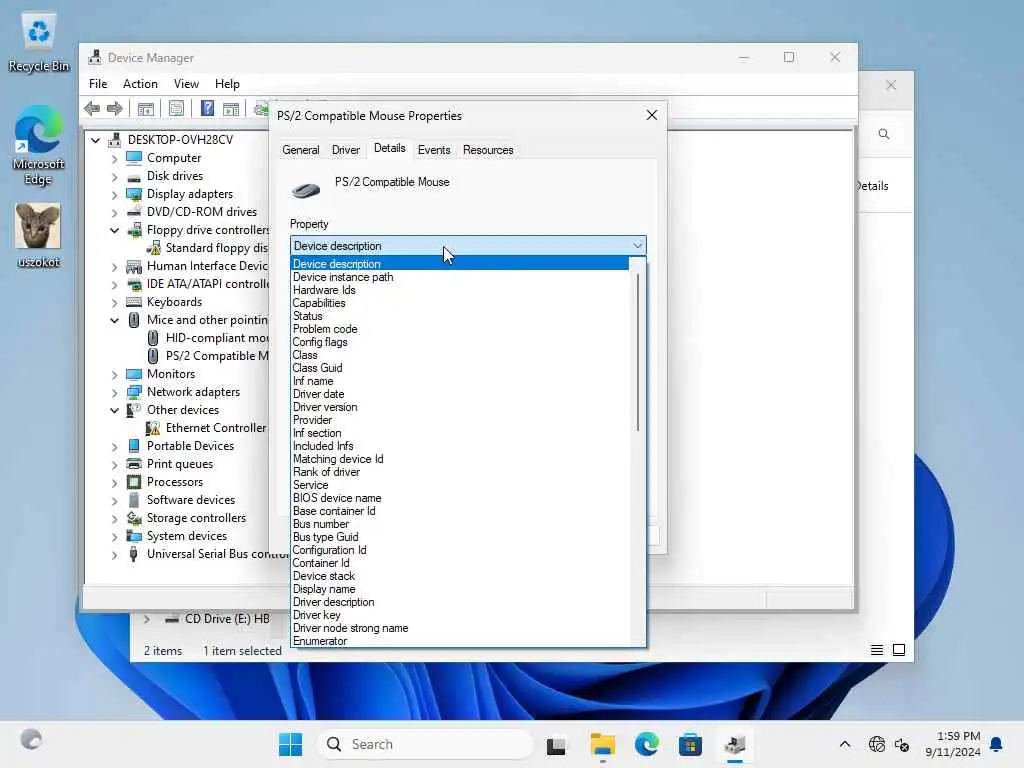Switch to the Driver tab
The height and width of the screenshot is (768, 1024).
(345, 150)
